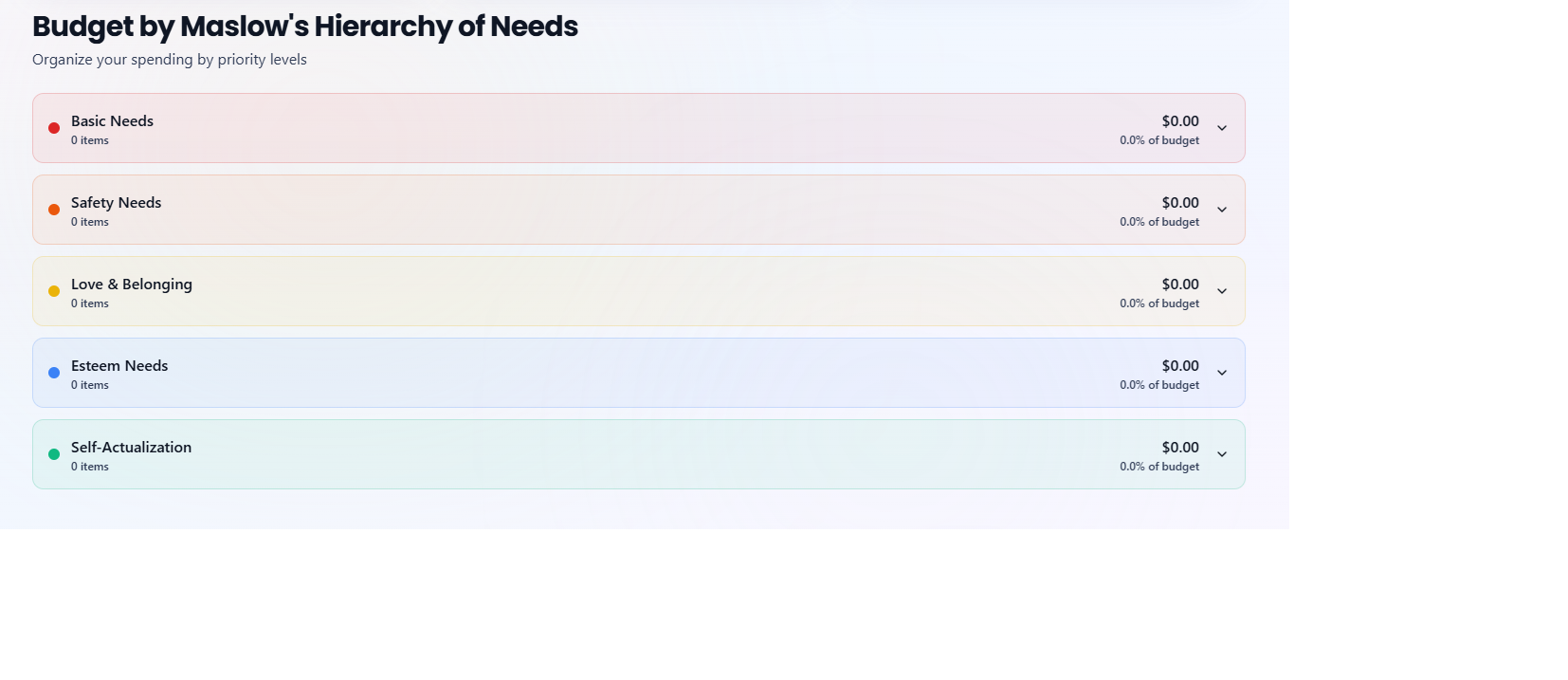This screenshot has height=680, width=1568.
Task: Click Esteem Needs $0.00 amount
Action: coord(1180,366)
